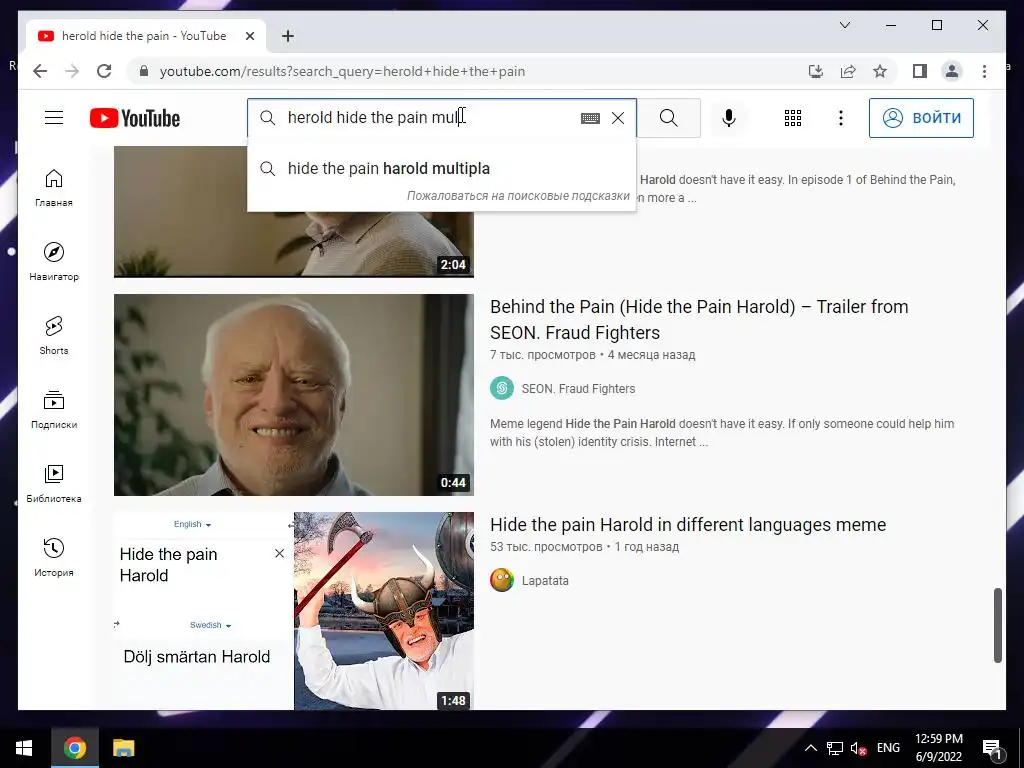The height and width of the screenshot is (768, 1024).
Task: Open Подписки in the sidebar
Action: tap(54, 410)
